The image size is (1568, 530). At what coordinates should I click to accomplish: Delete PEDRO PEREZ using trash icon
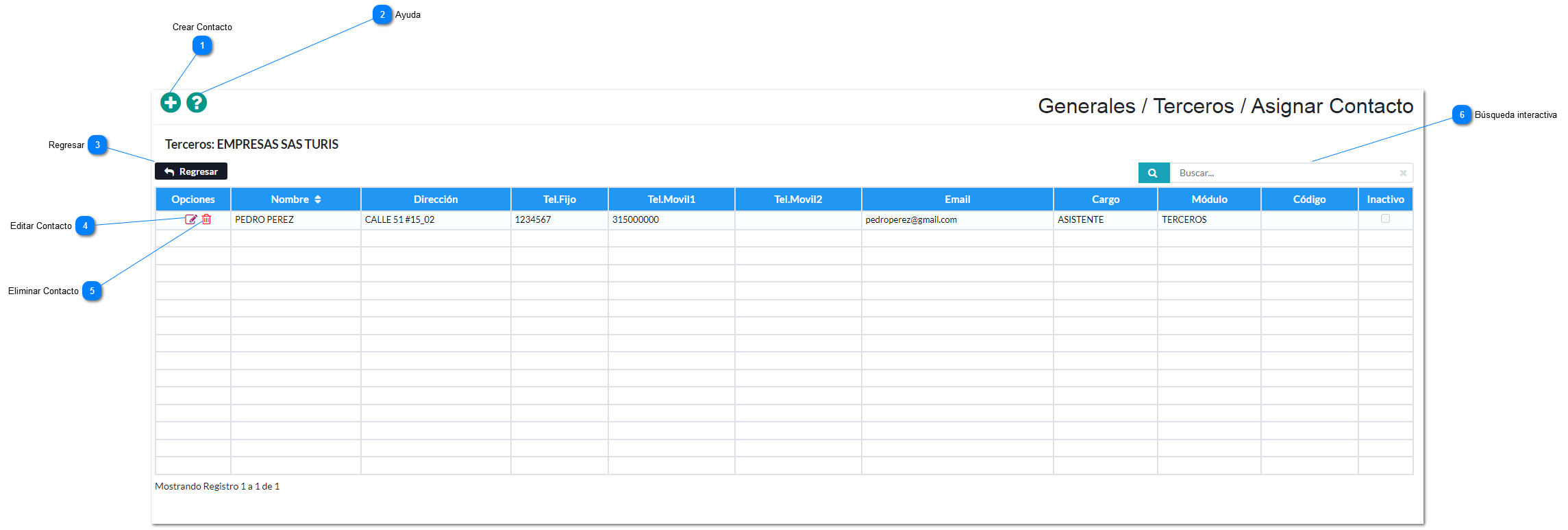[206, 219]
